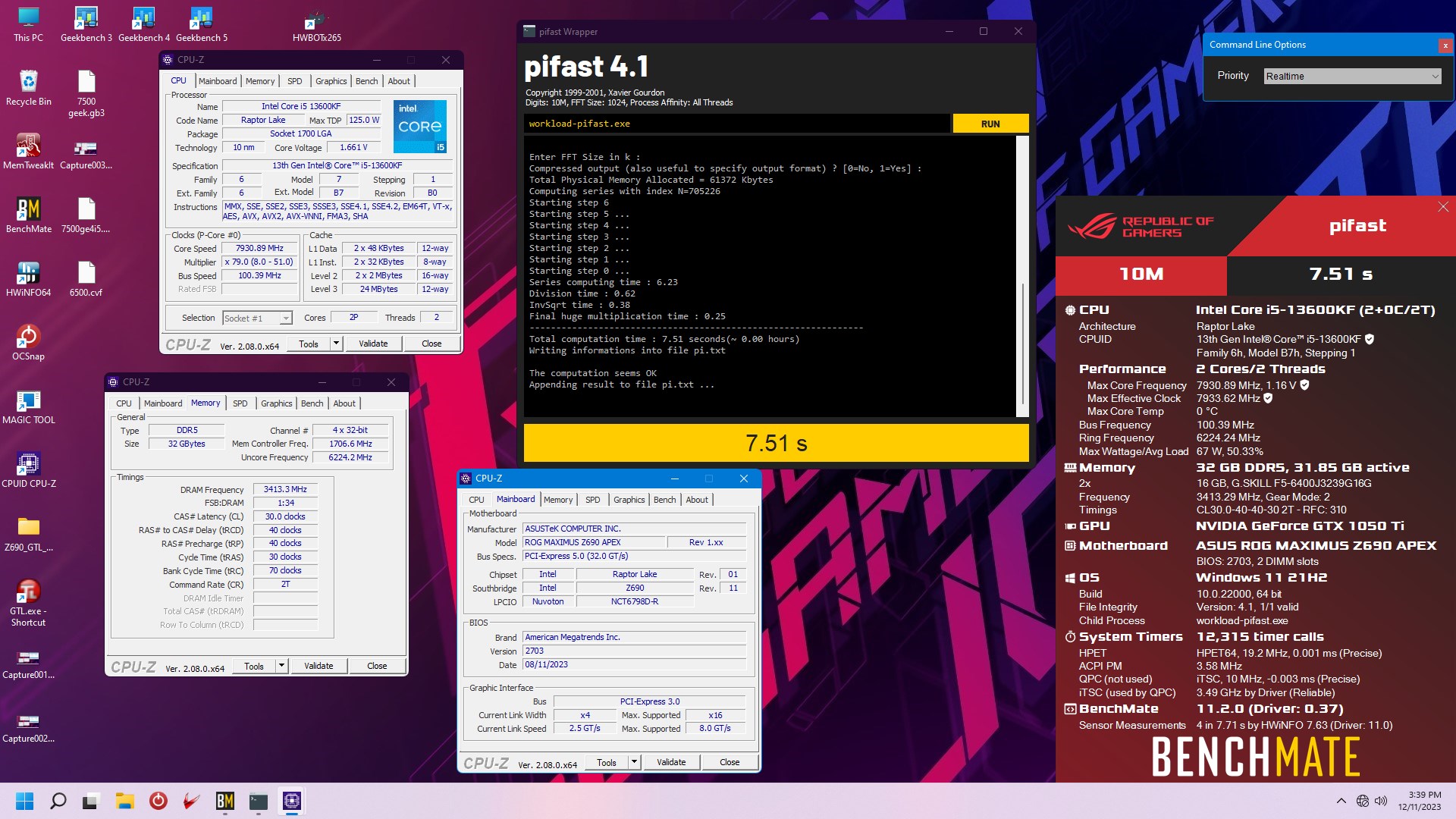Expand Tools dropdown arrow in Mainboard CPU-Z window
The width and height of the screenshot is (1456, 819).
coord(634,762)
